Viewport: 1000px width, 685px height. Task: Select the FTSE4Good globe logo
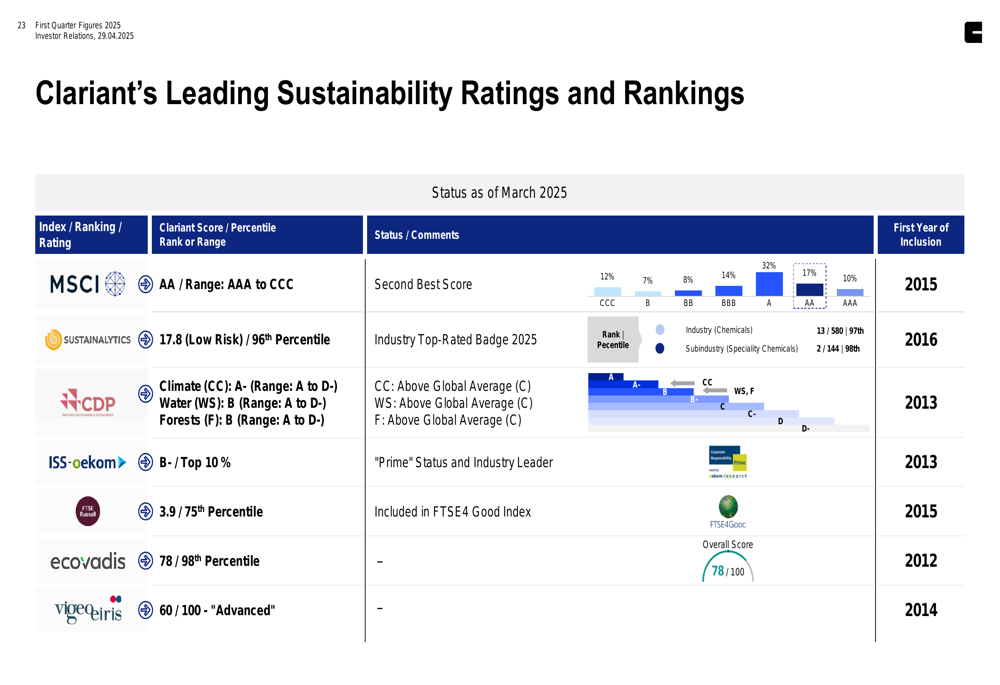click(x=728, y=512)
